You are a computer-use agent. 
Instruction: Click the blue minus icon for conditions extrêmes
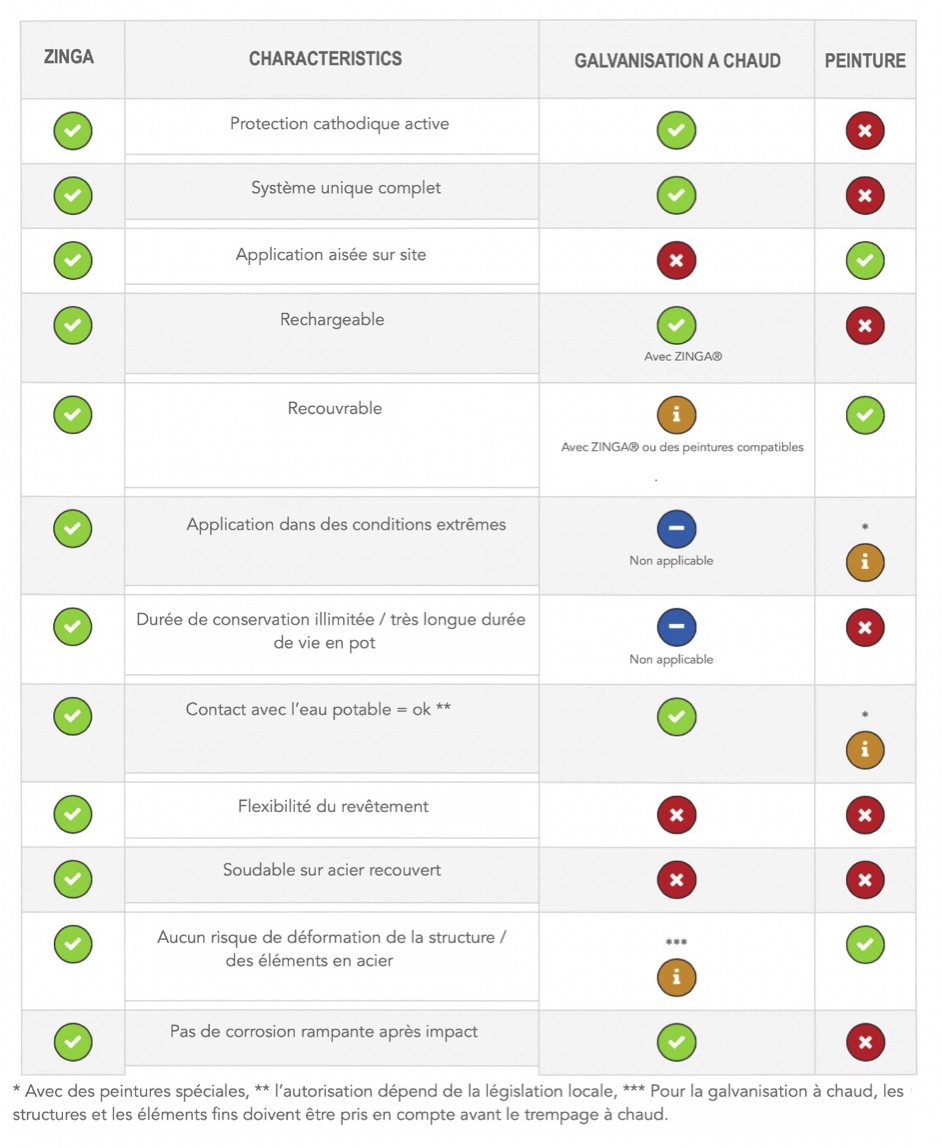click(676, 529)
